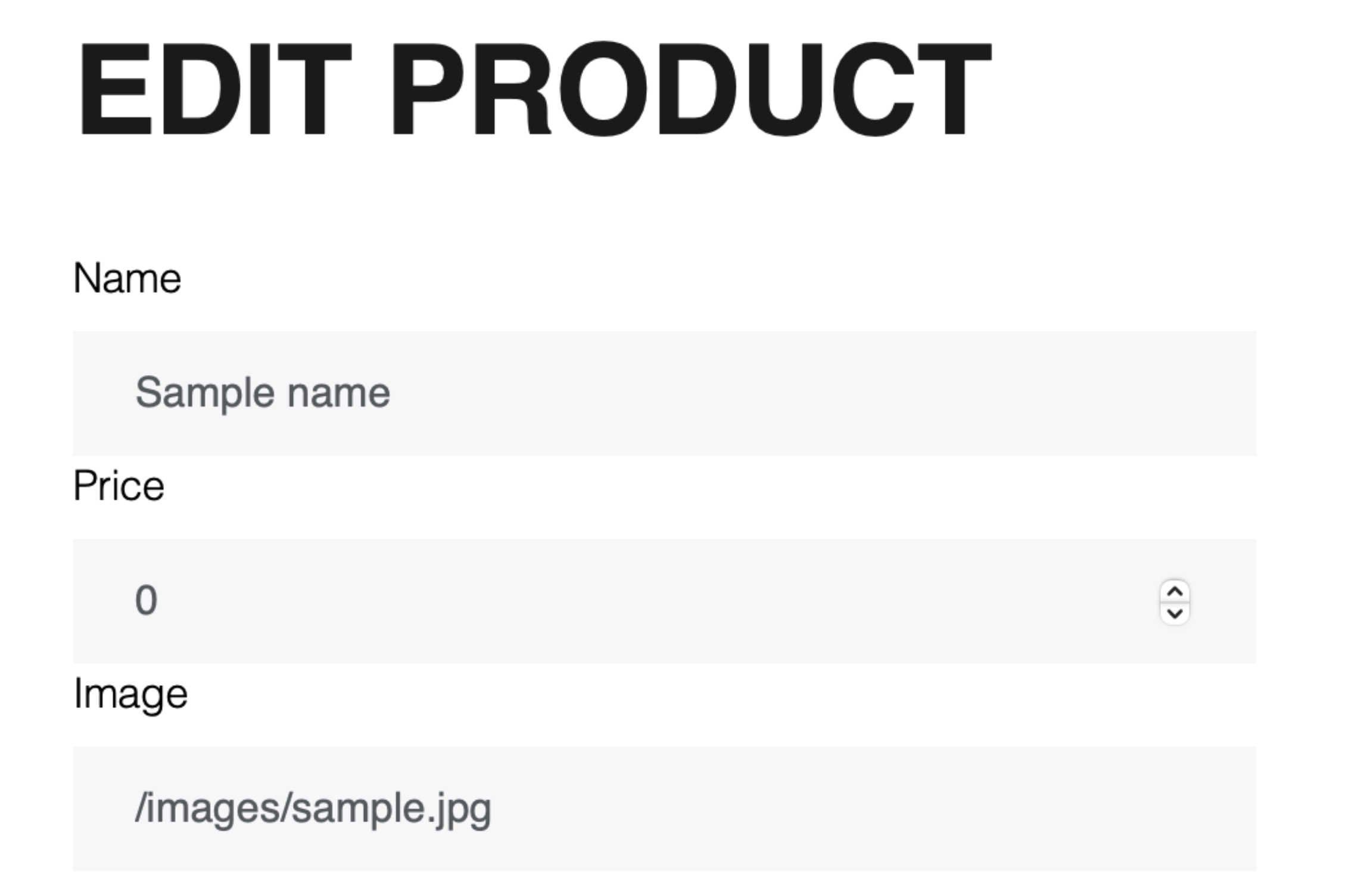The image size is (1345, 896).
Task: Click the Name input field
Action: tap(664, 393)
